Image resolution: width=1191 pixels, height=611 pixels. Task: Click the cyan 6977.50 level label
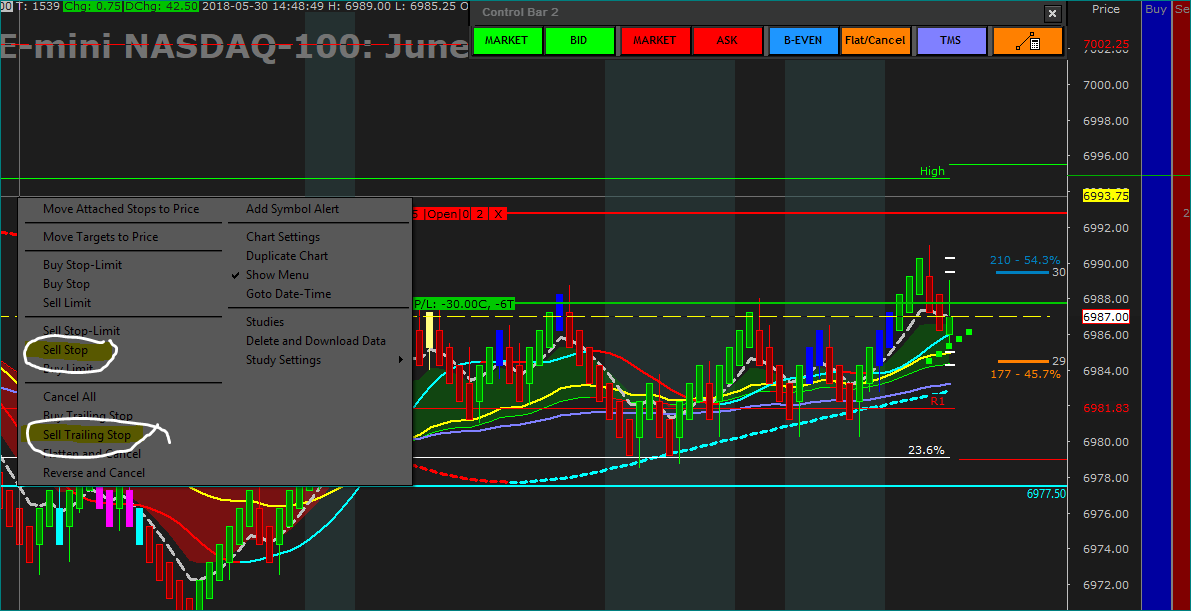(1046, 494)
